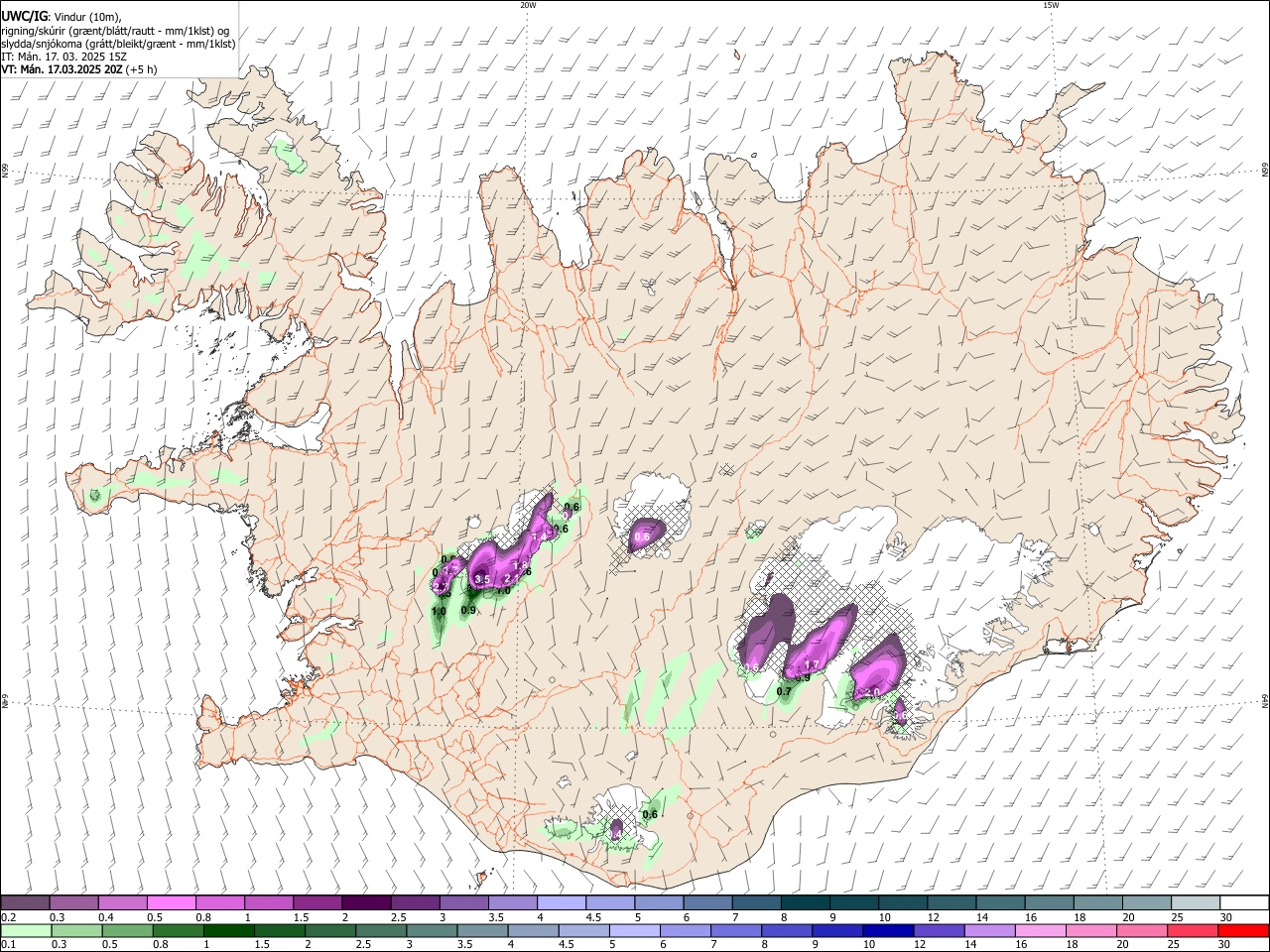Select the dark teal 8–9 swatch in the upper legend

[806, 902]
